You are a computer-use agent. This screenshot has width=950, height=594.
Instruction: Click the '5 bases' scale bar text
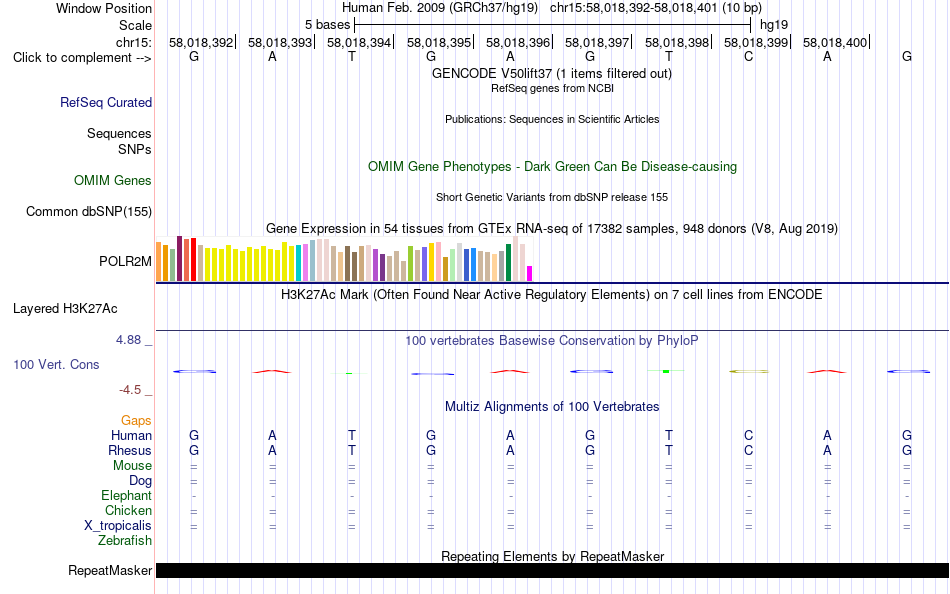point(327,25)
